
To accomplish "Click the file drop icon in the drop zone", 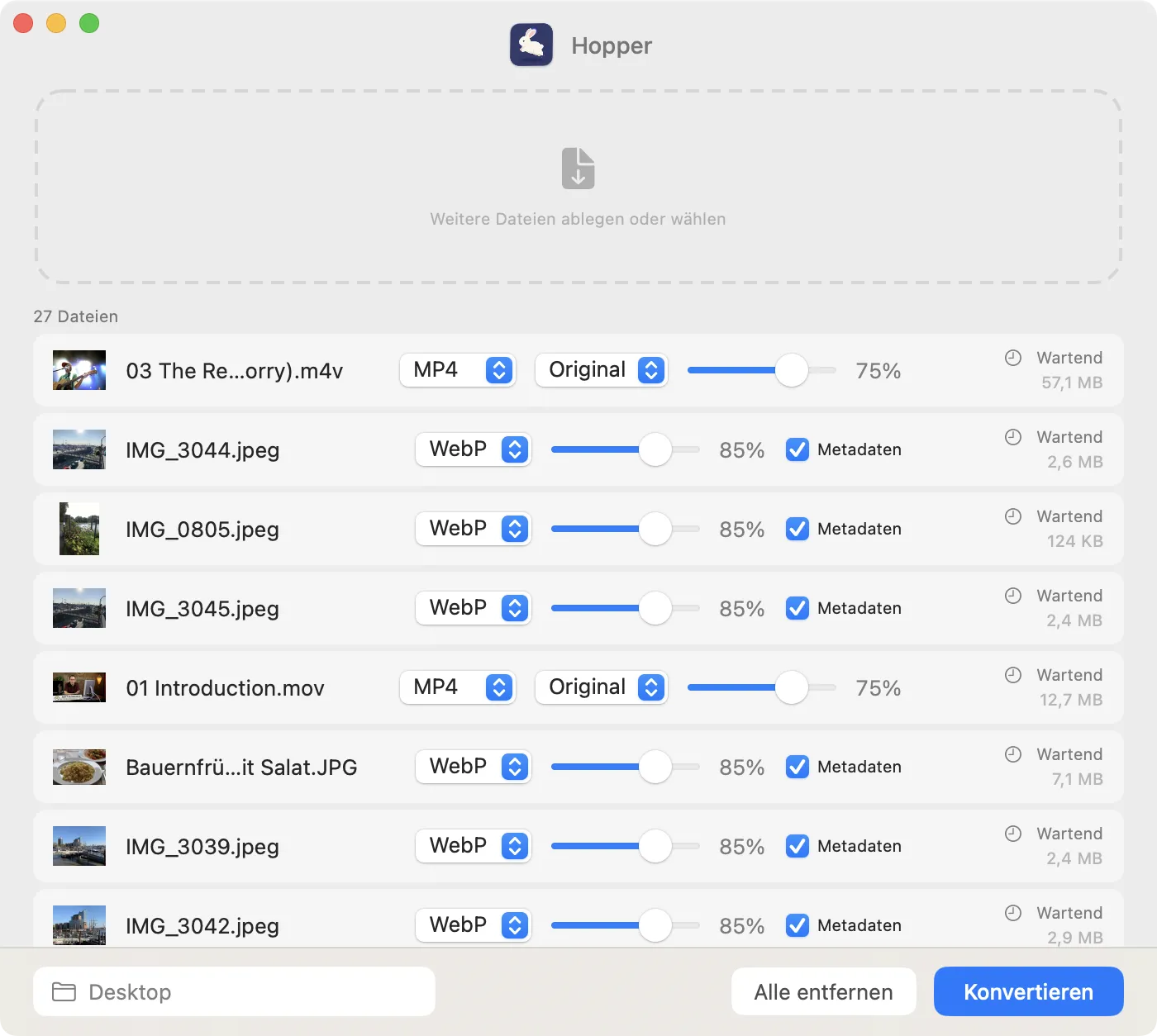I will pos(578,169).
